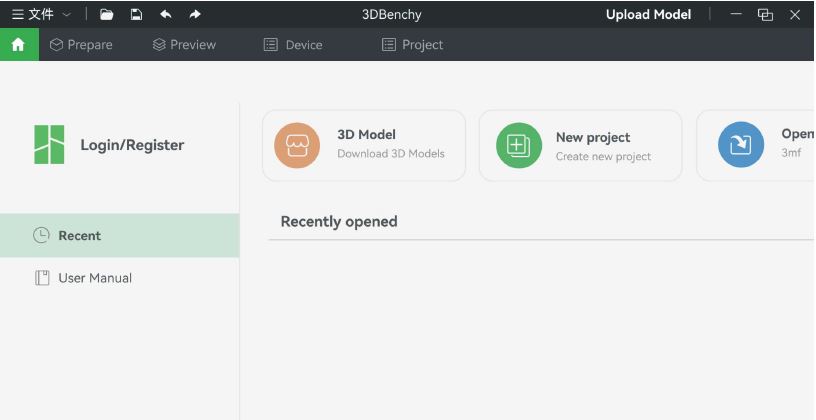Click the orange 3D Model store icon
The image size is (816, 420).
tap(297, 145)
